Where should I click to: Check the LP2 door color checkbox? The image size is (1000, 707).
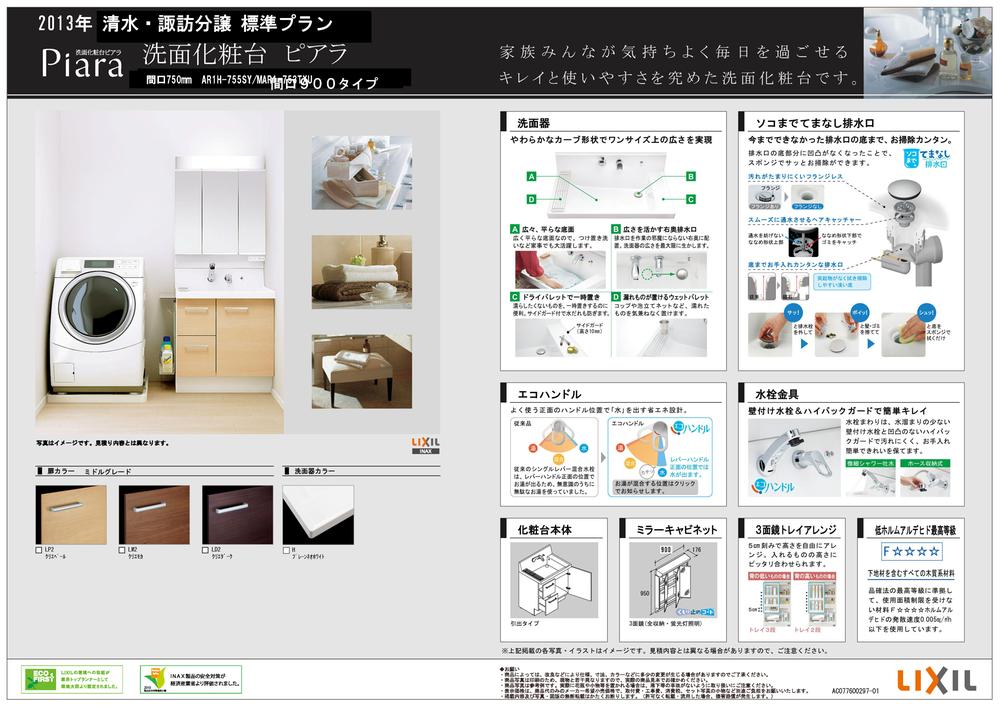tap(38, 551)
